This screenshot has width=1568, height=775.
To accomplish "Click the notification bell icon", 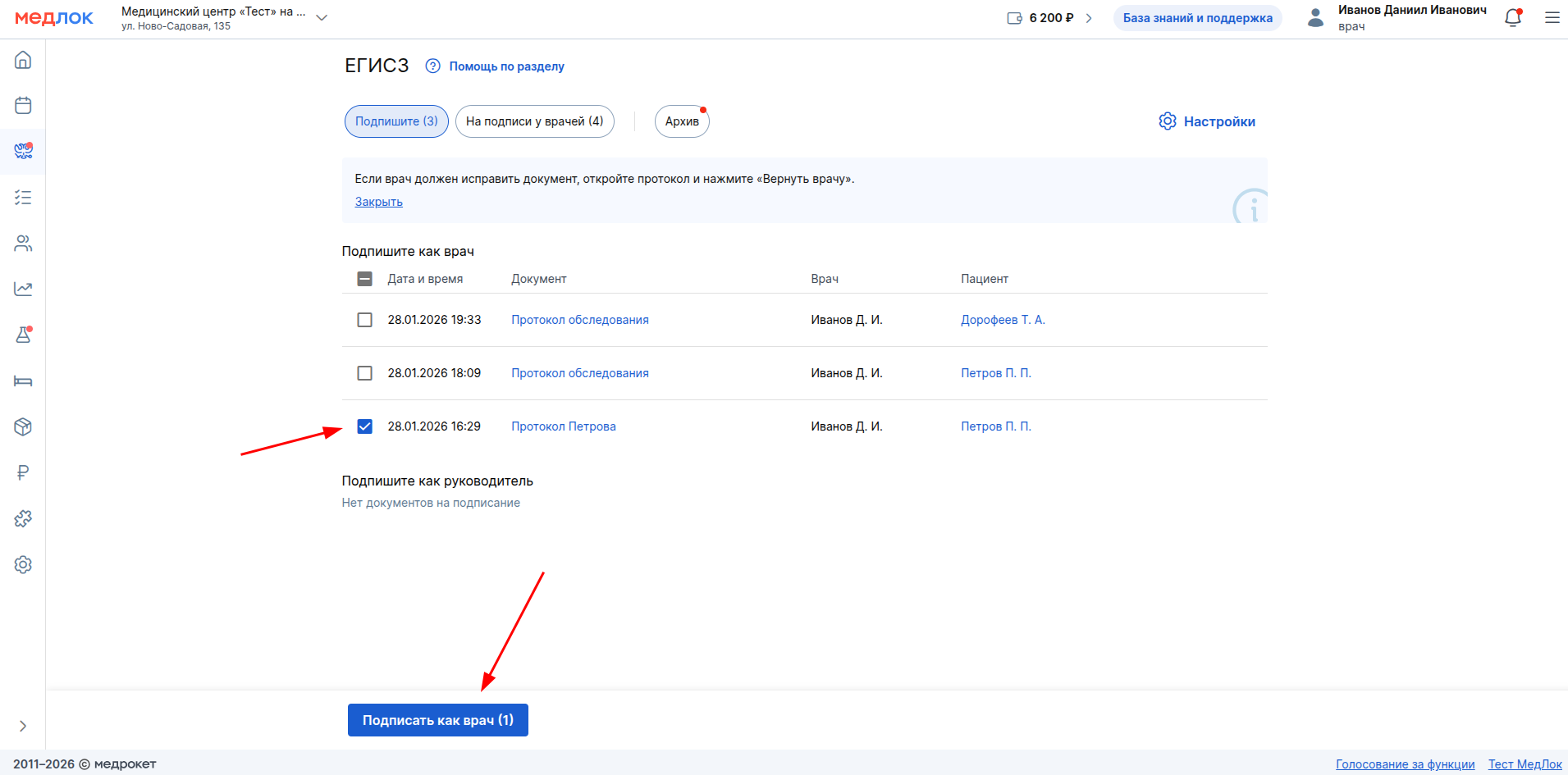I will 1513,18.
